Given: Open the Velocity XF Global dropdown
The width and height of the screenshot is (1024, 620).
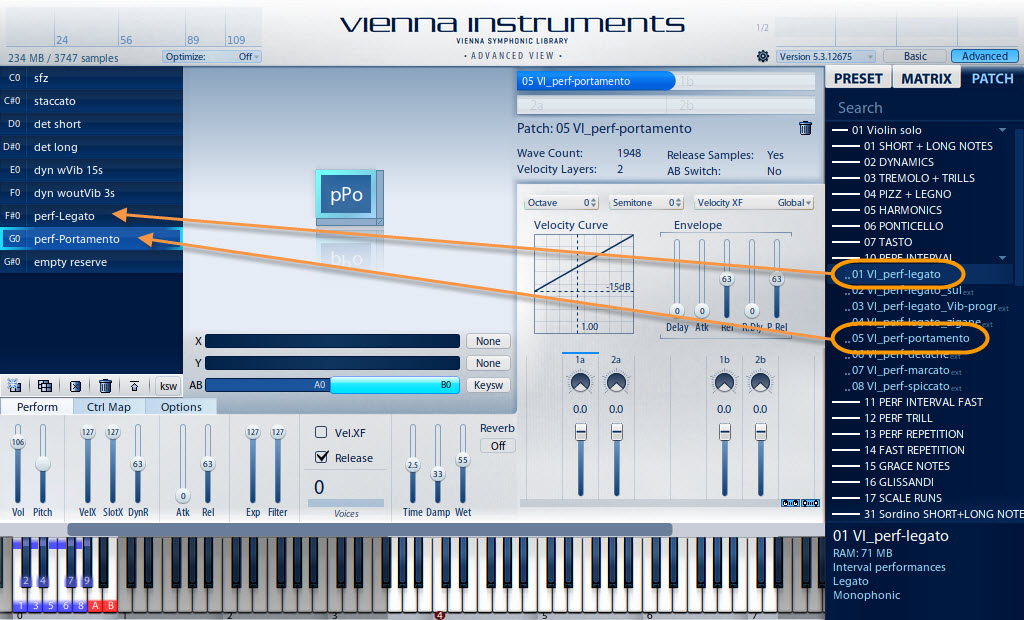Looking at the screenshot, I should [x=754, y=203].
